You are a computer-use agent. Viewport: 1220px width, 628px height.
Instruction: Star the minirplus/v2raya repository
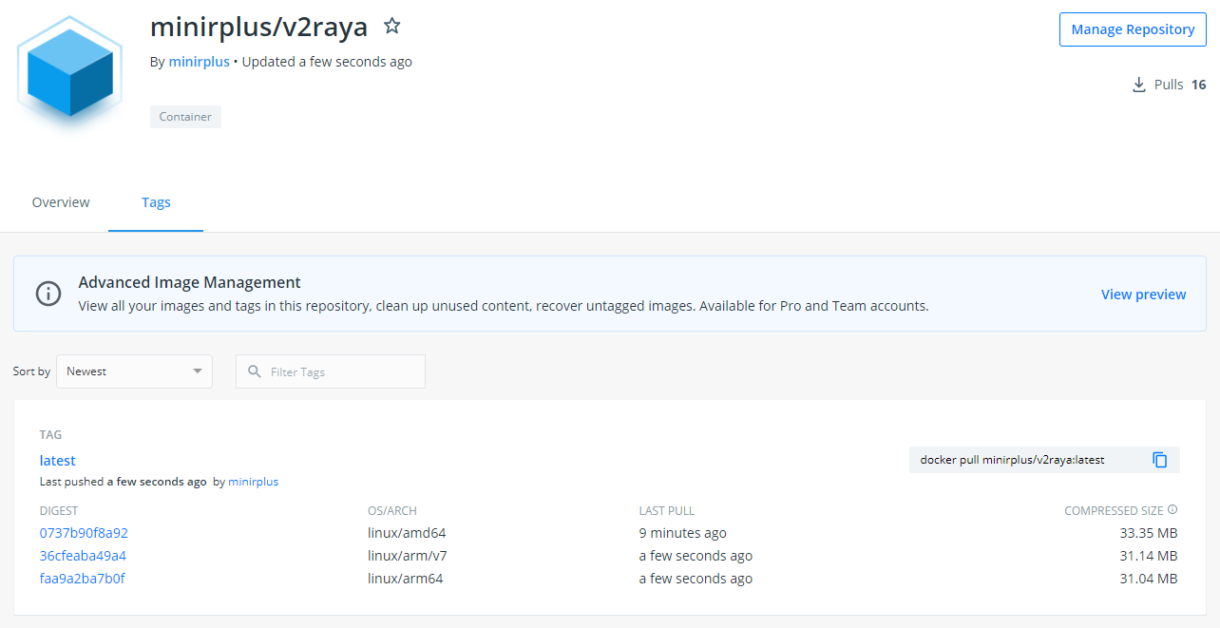point(392,26)
